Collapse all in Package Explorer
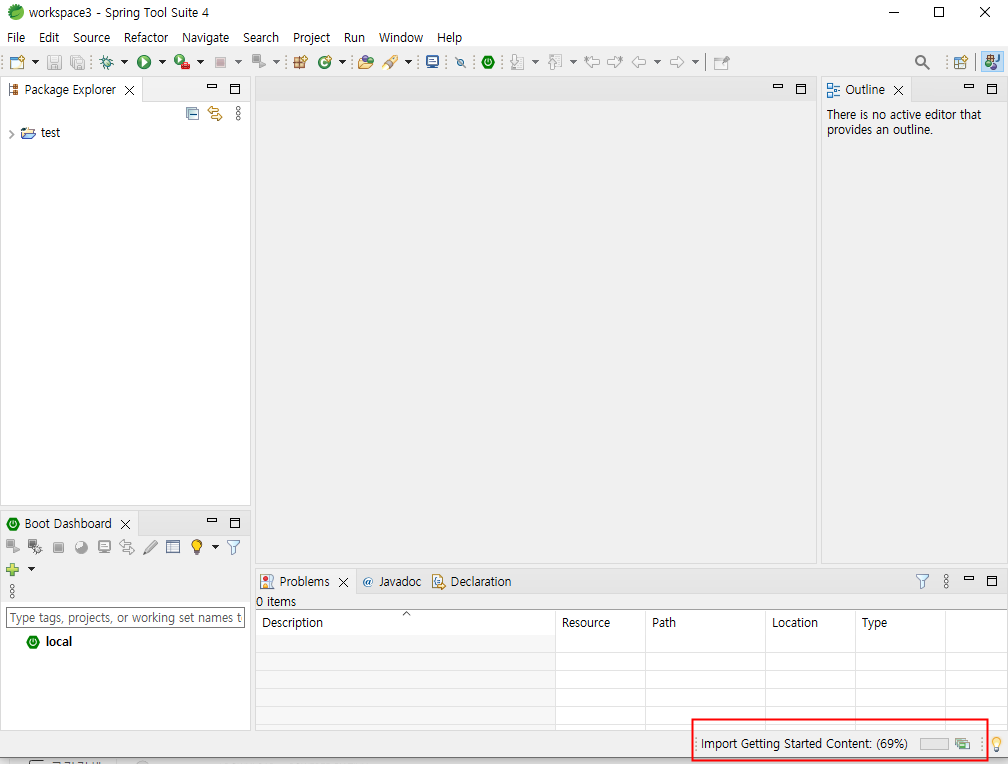 point(192,114)
